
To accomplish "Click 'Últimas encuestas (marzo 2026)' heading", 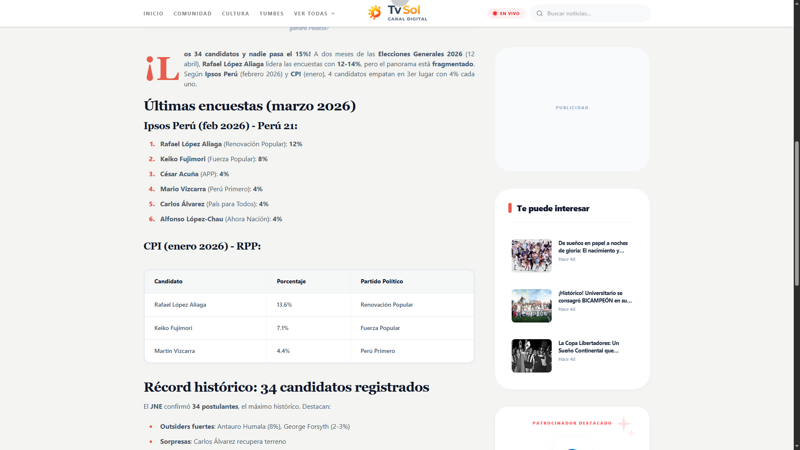I will tap(249, 106).
